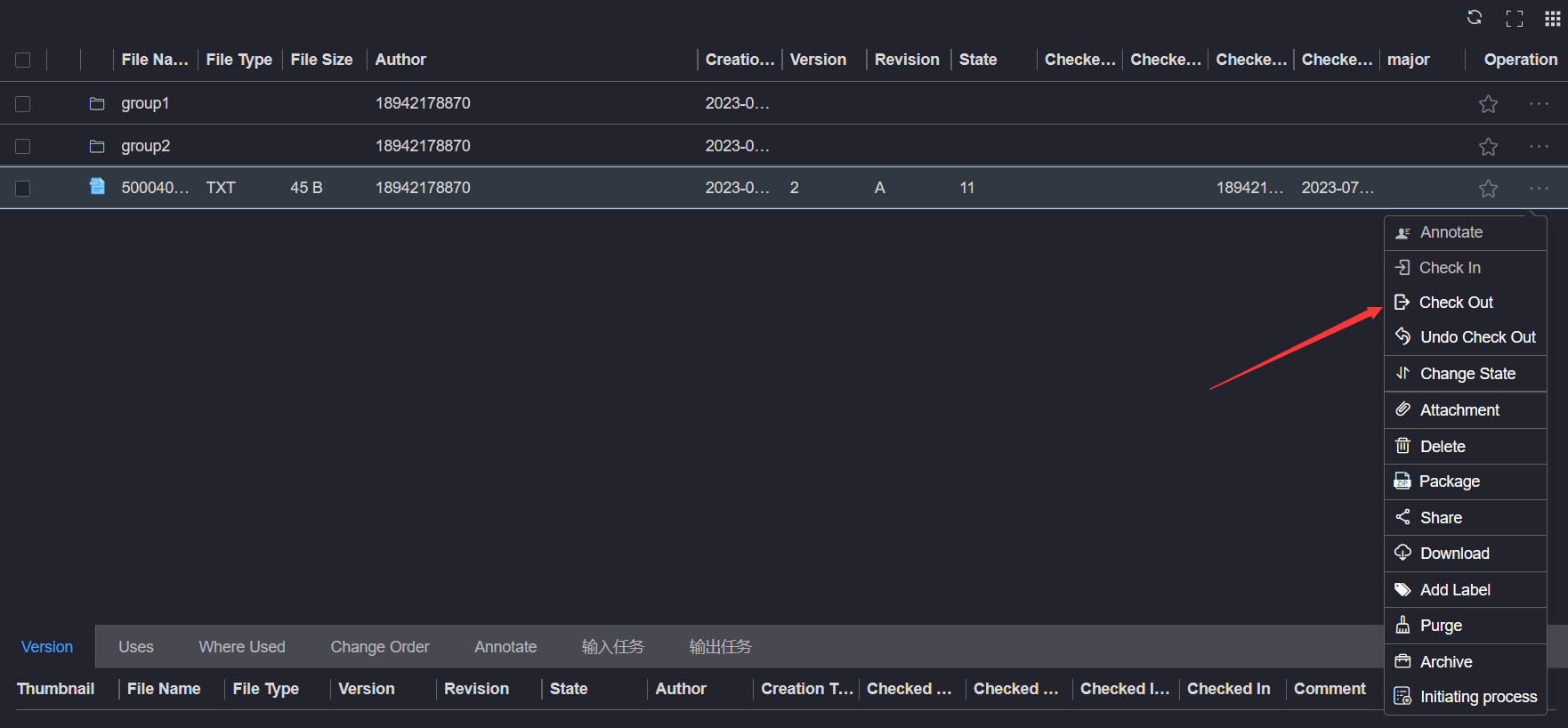Open more options for group2
Image resolution: width=1568 pixels, height=728 pixels.
[x=1539, y=146]
